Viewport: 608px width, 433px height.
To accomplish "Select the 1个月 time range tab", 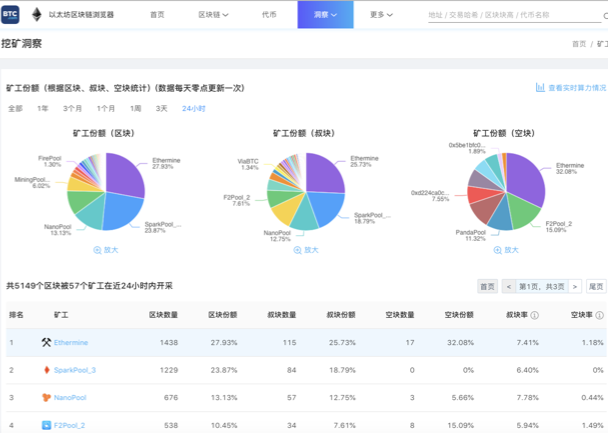I will click(x=106, y=109).
